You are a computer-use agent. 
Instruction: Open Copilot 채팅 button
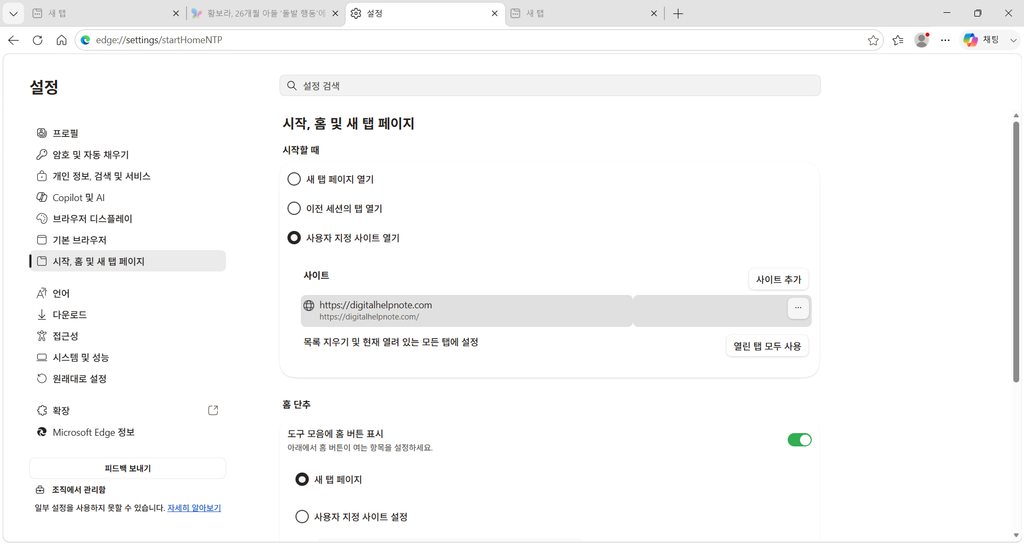click(982, 40)
